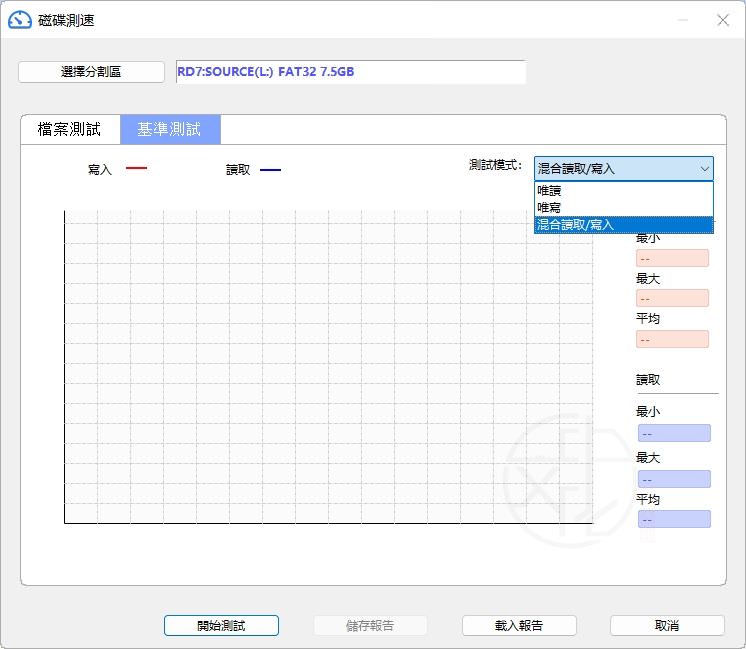Screen dimensions: 746x649
Task: Click the 開始測試 button
Action: click(221, 625)
